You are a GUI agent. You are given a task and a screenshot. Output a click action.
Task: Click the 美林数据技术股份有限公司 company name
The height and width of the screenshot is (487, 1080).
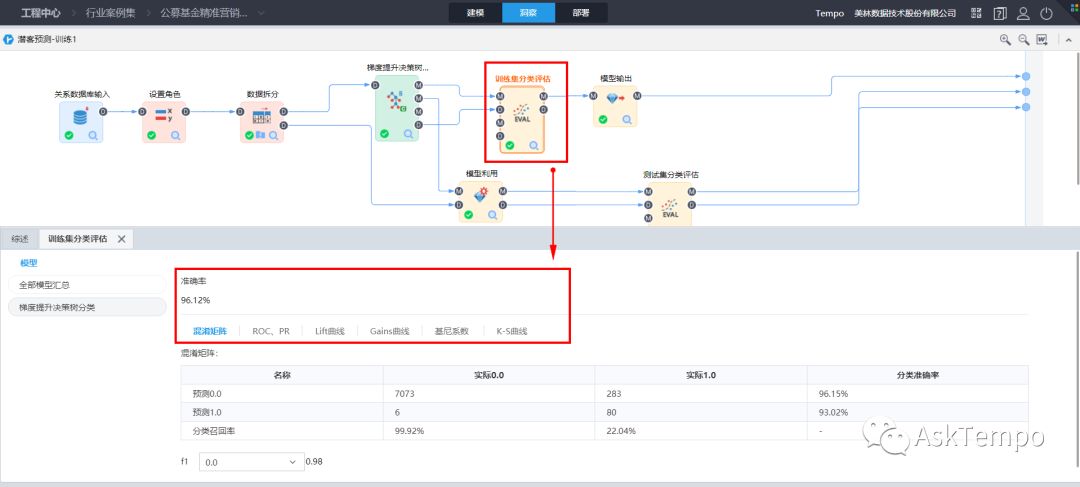[905, 13]
